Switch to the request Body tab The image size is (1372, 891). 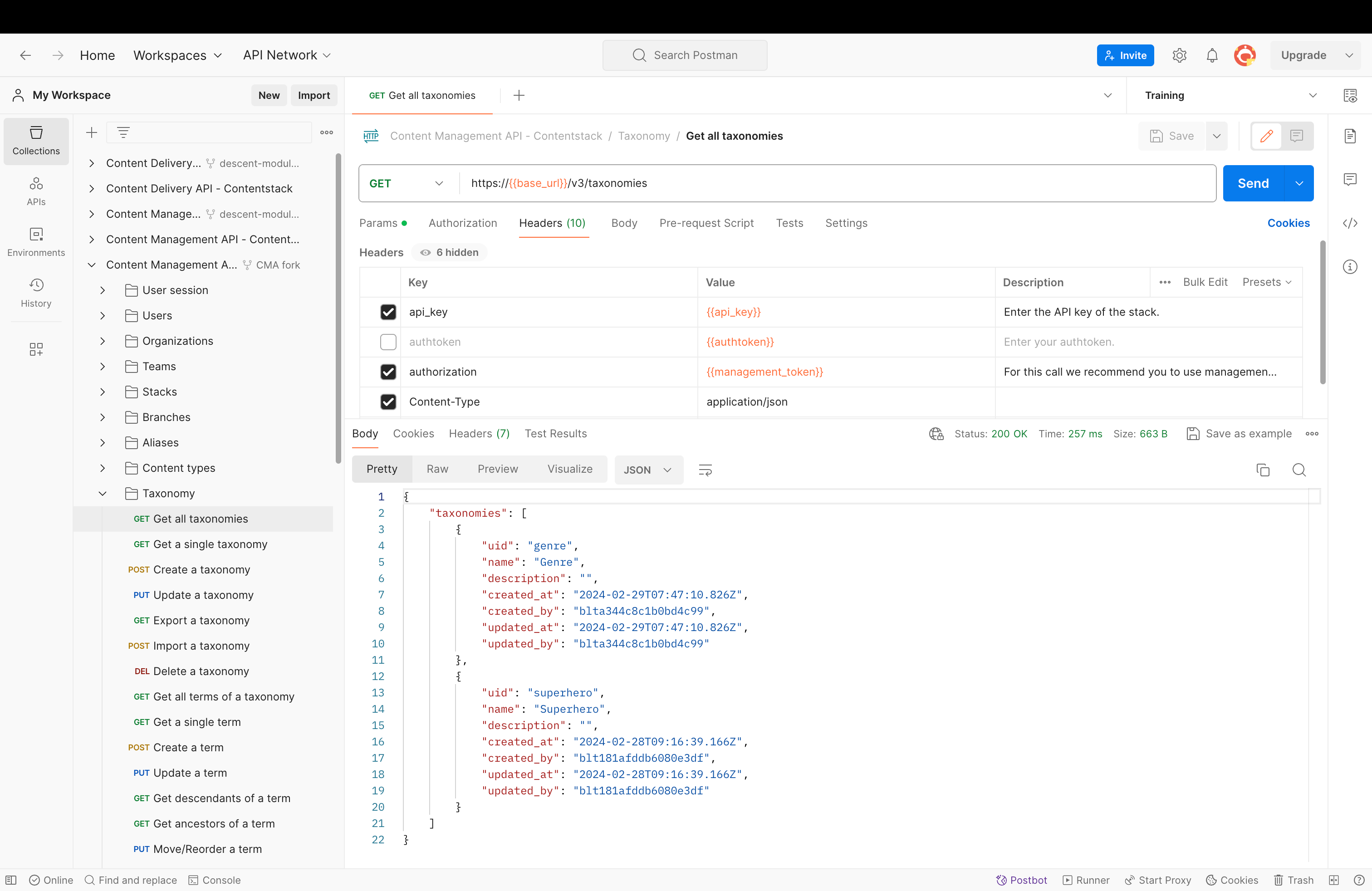(x=624, y=223)
